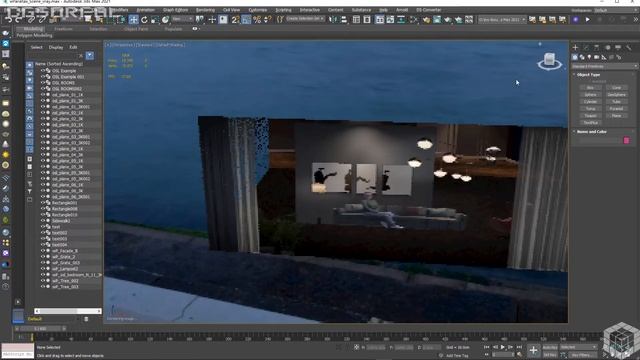This screenshot has height=360, width=640.
Task: Select the Lights category icon
Action: (589, 57)
